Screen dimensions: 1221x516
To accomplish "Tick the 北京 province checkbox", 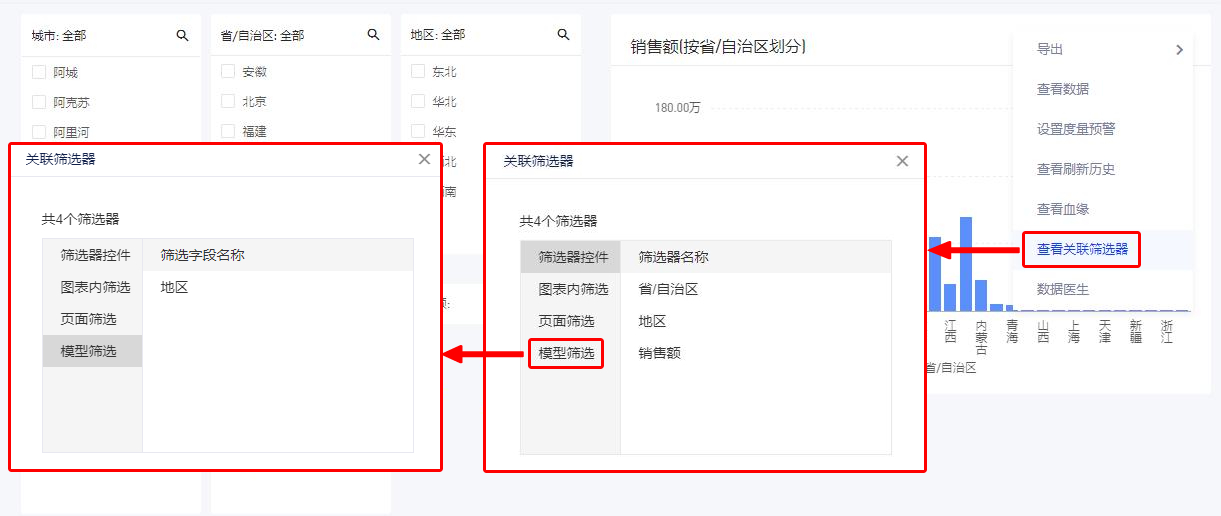I will pos(228,102).
